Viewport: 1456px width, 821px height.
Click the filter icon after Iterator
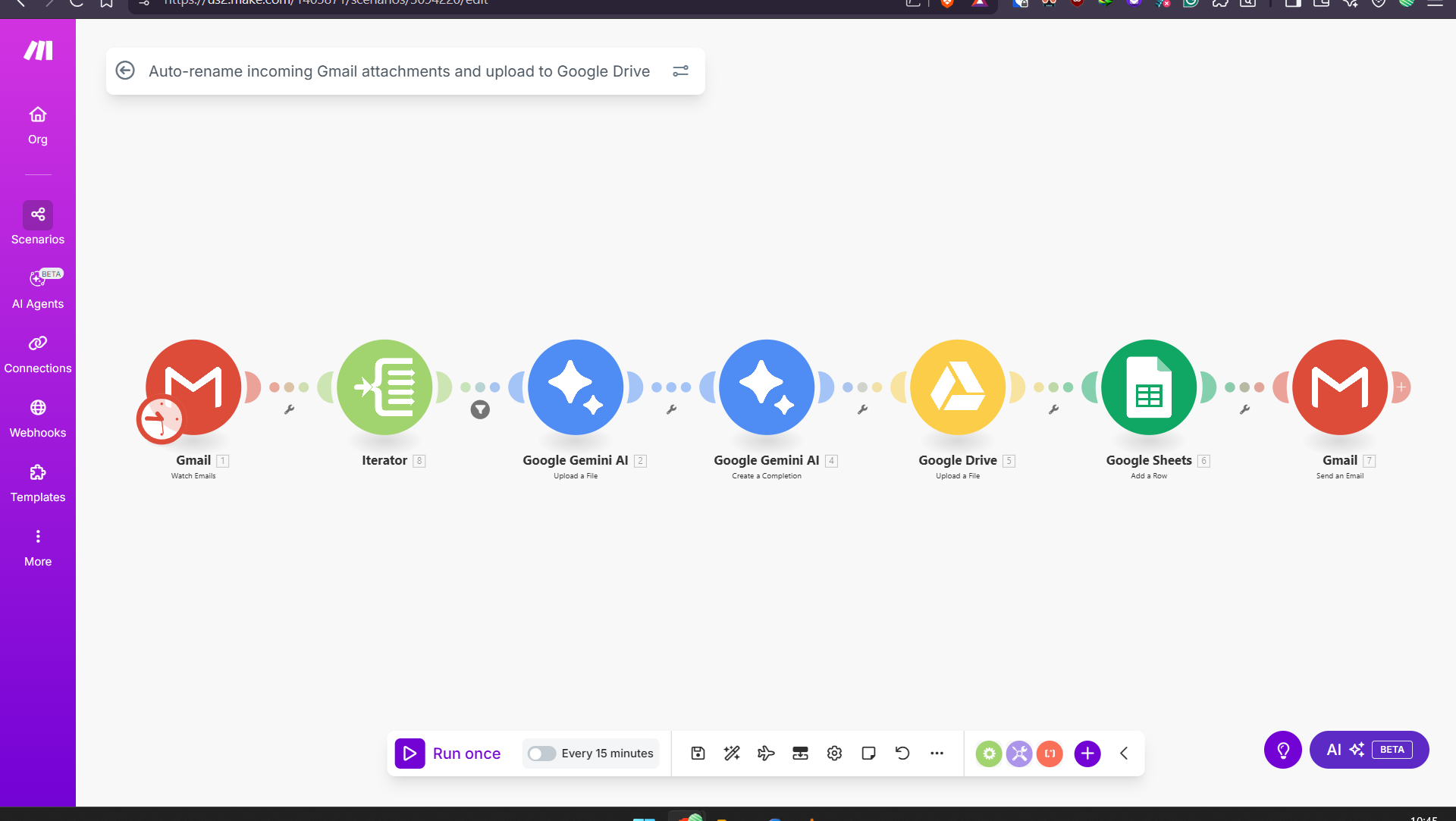(x=480, y=410)
